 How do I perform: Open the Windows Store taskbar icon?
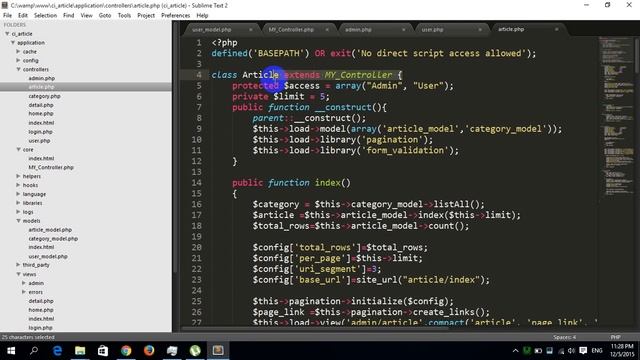pos(103,351)
